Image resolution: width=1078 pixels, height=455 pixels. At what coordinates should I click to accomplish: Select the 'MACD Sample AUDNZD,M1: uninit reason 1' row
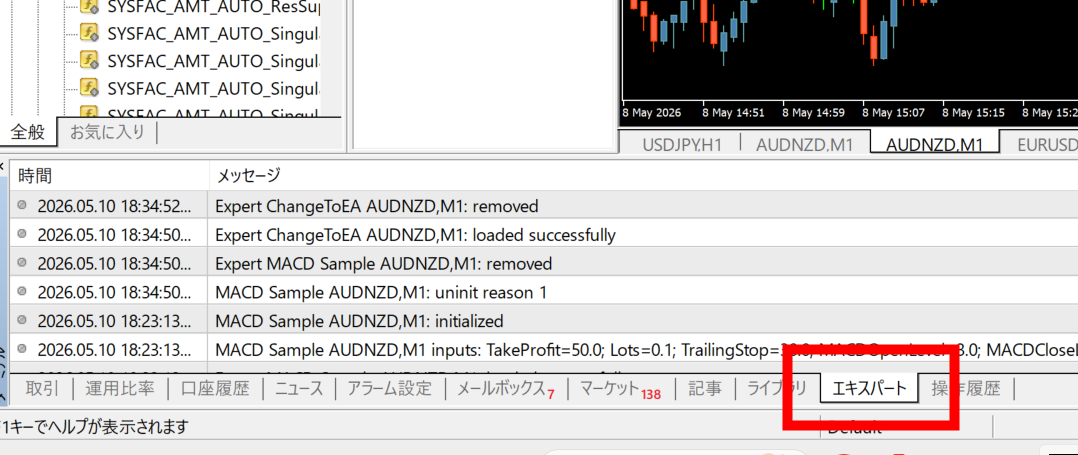tap(543, 292)
